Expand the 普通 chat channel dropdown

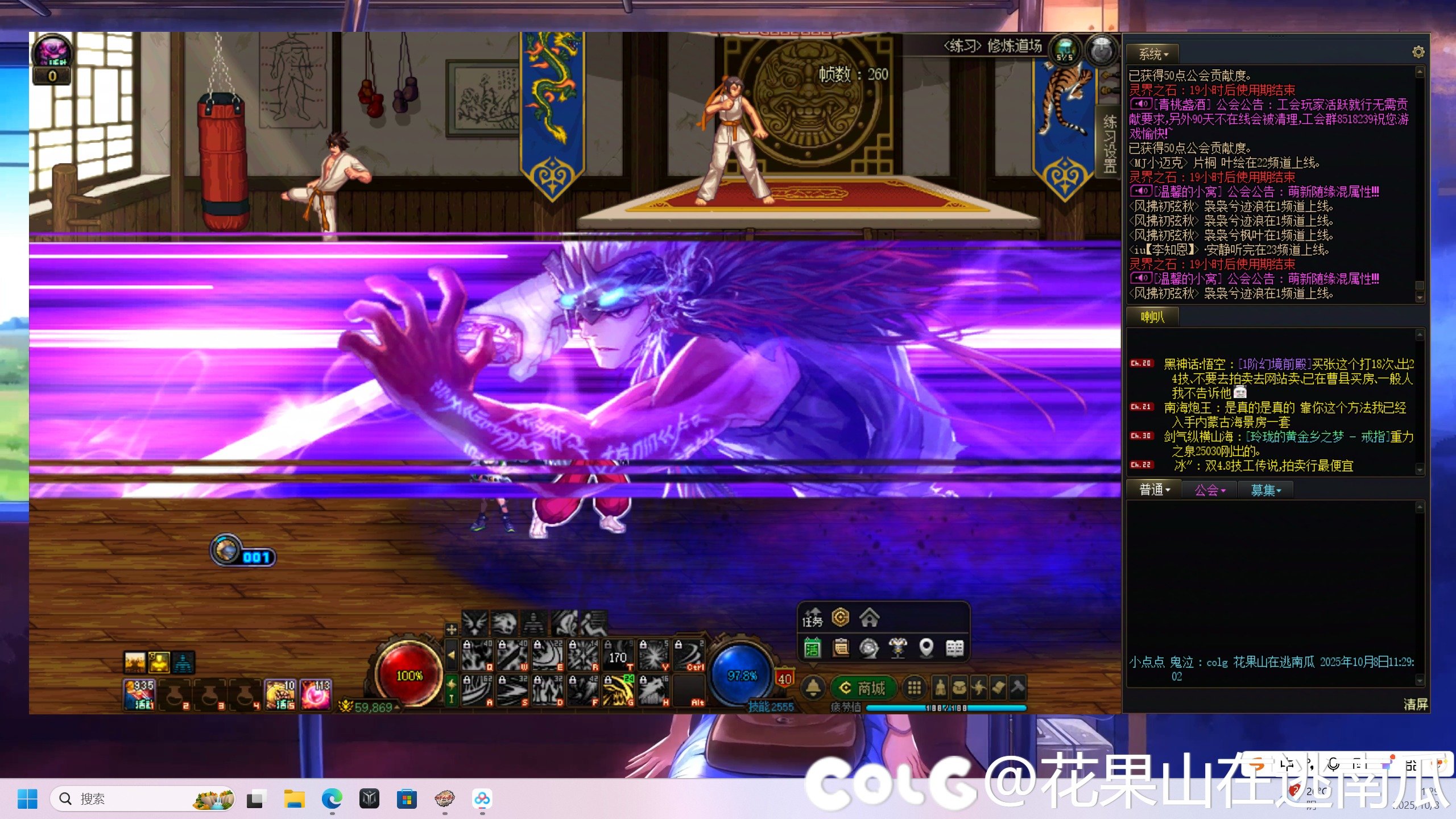(1155, 490)
